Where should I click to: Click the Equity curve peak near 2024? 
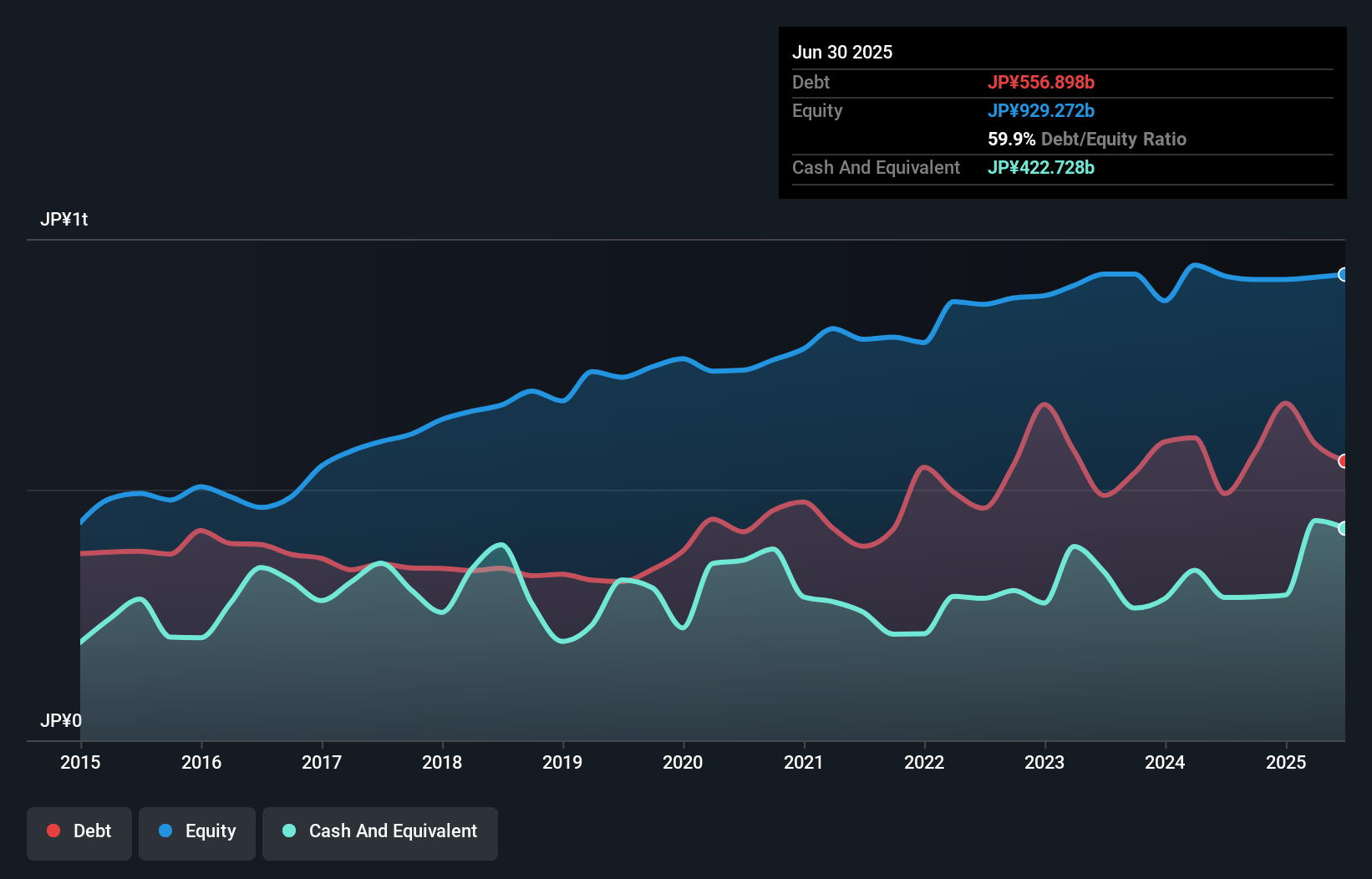tap(1197, 263)
